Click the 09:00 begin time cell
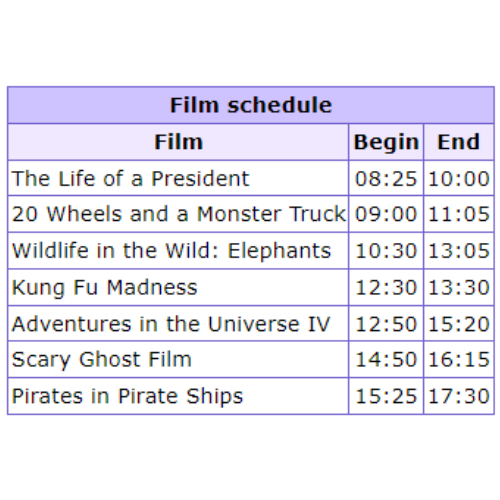500x500 pixels. (386, 214)
